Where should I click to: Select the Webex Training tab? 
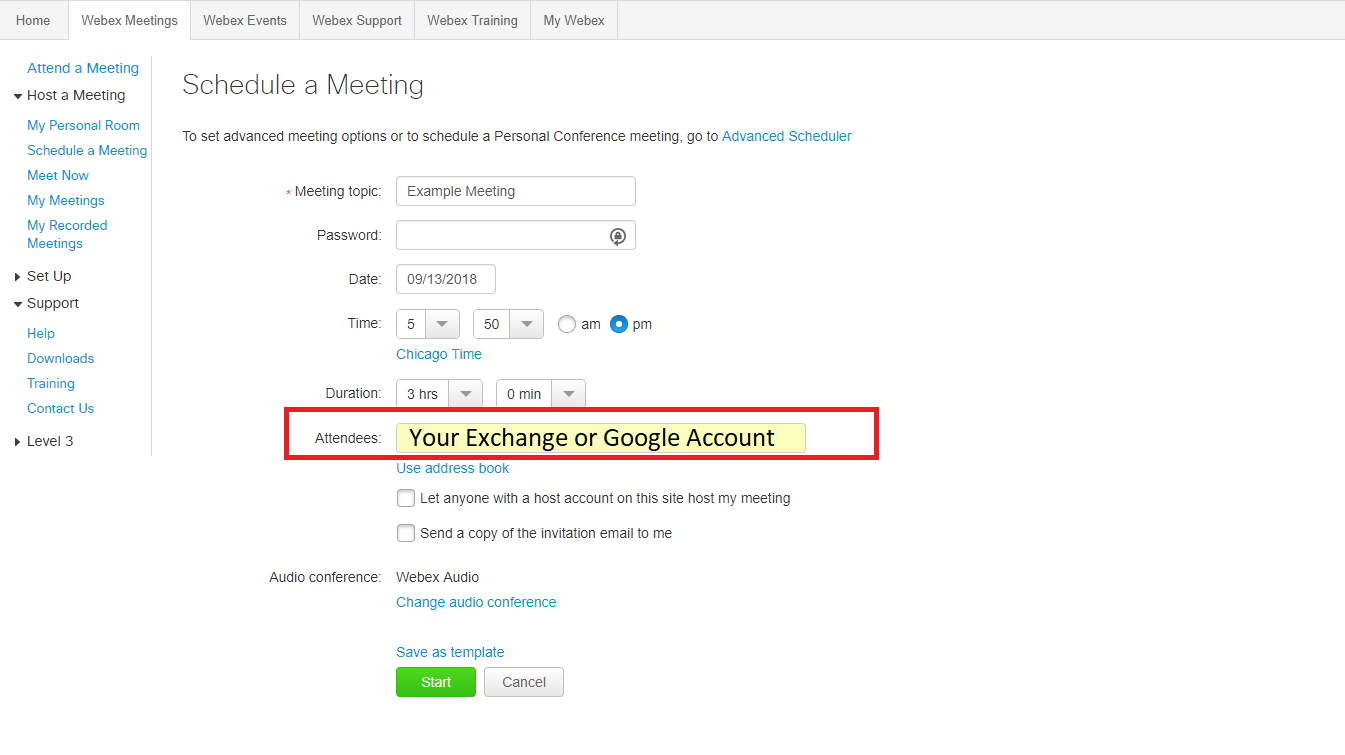pos(472,20)
